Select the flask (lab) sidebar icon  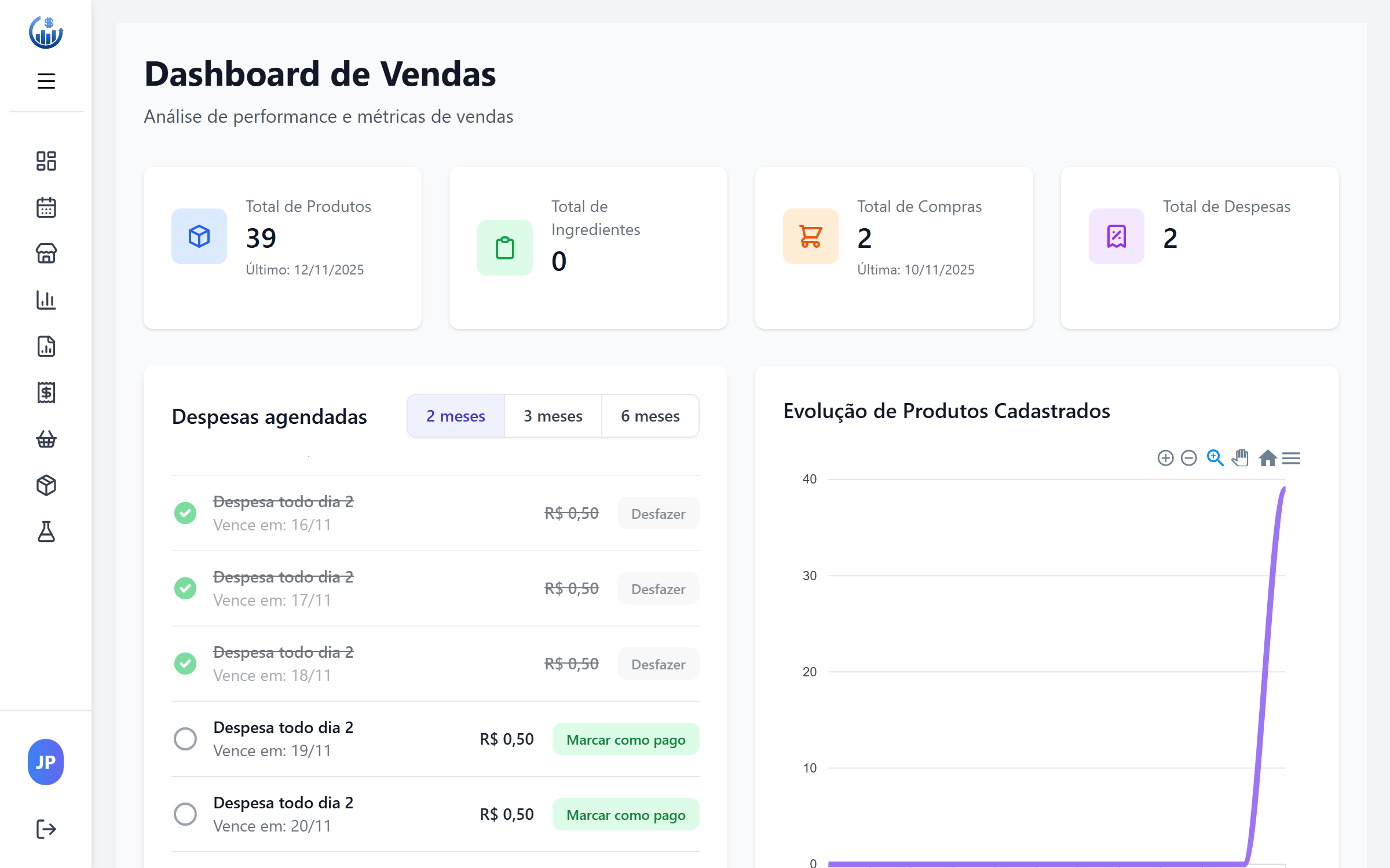pos(46,532)
